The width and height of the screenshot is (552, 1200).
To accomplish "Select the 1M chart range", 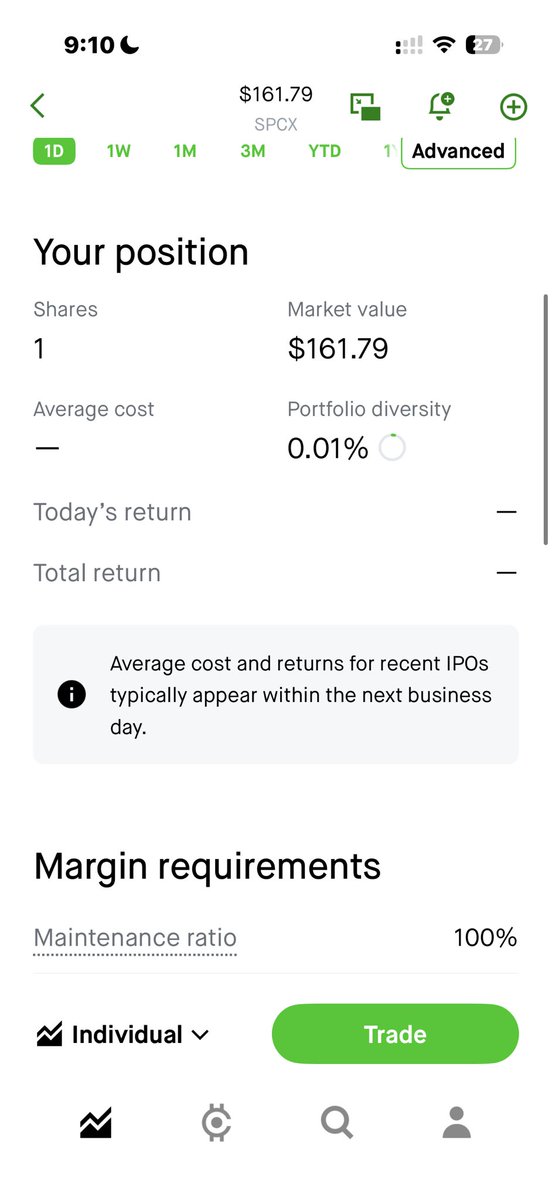I will 184,151.
